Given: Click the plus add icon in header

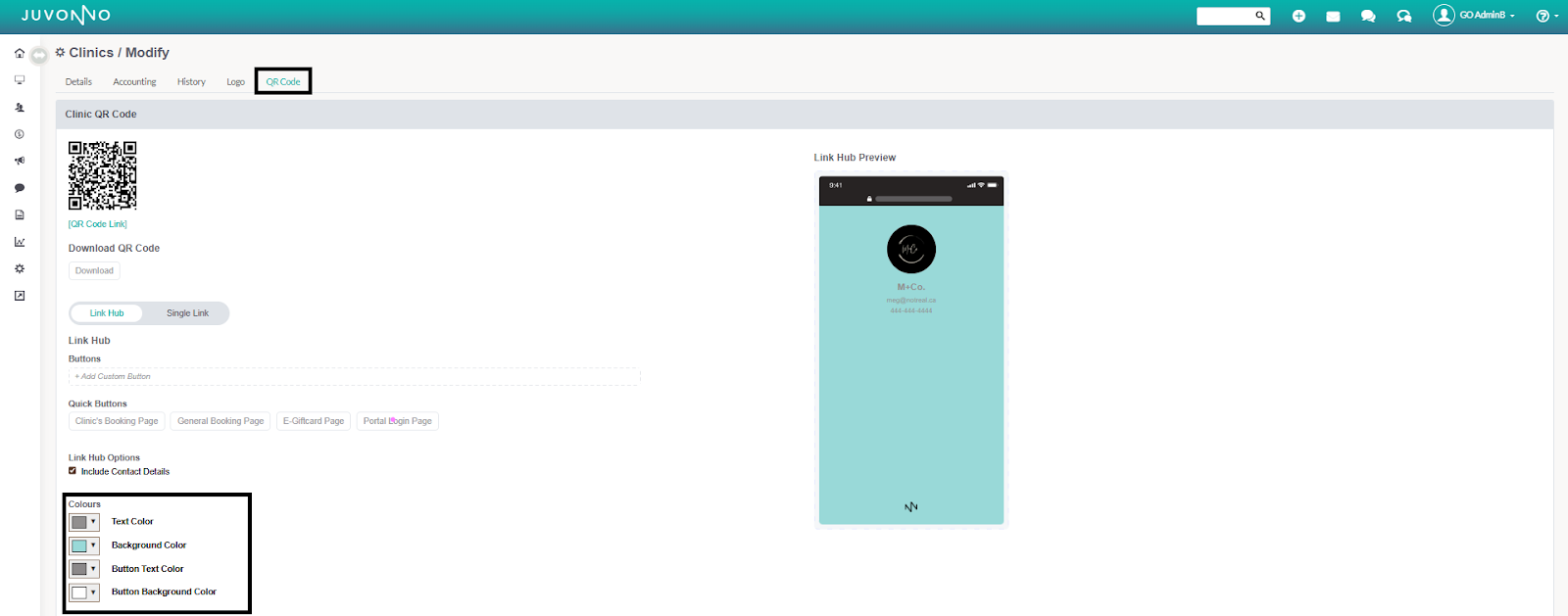Looking at the screenshot, I should point(1298,16).
